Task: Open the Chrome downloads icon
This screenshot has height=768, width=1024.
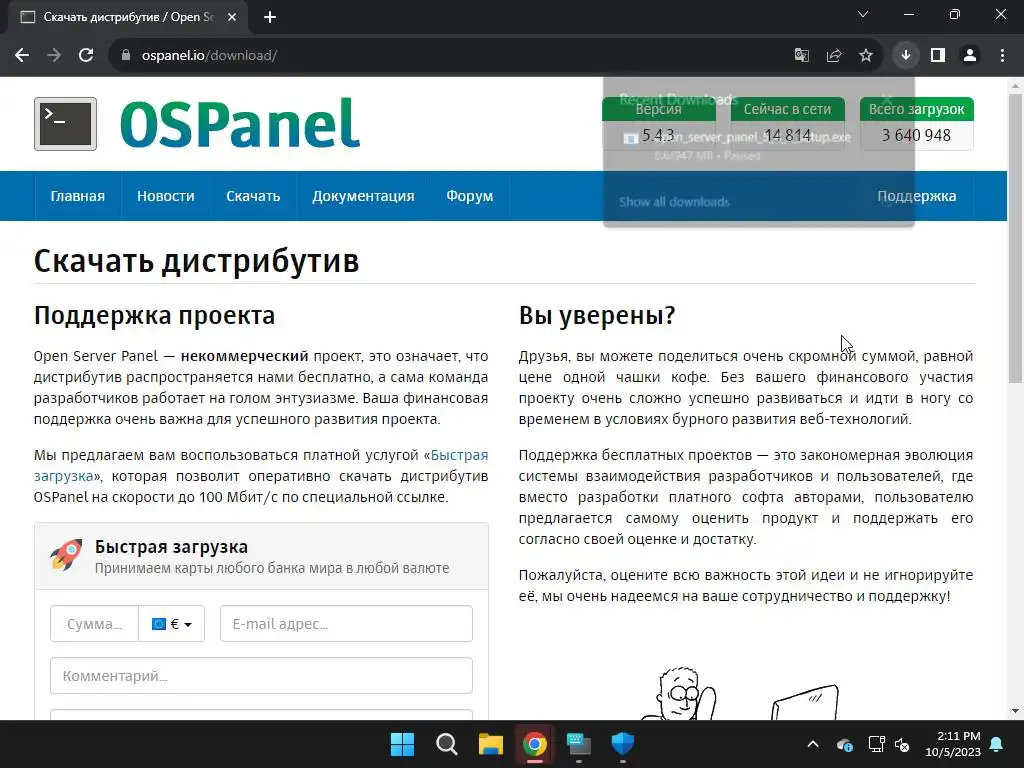Action: [906, 56]
